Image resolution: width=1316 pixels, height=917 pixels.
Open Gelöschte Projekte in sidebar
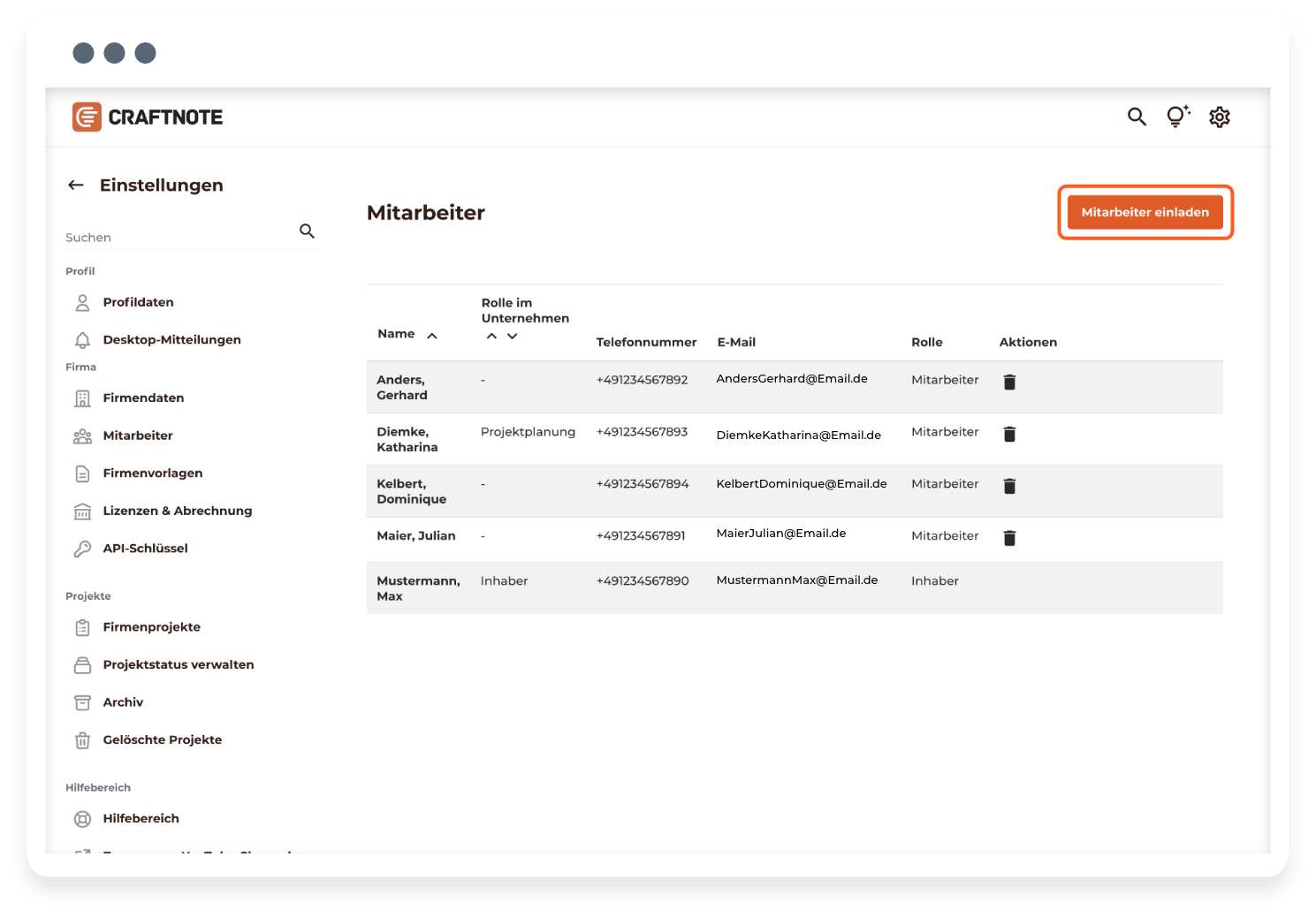pyautogui.click(x=162, y=740)
